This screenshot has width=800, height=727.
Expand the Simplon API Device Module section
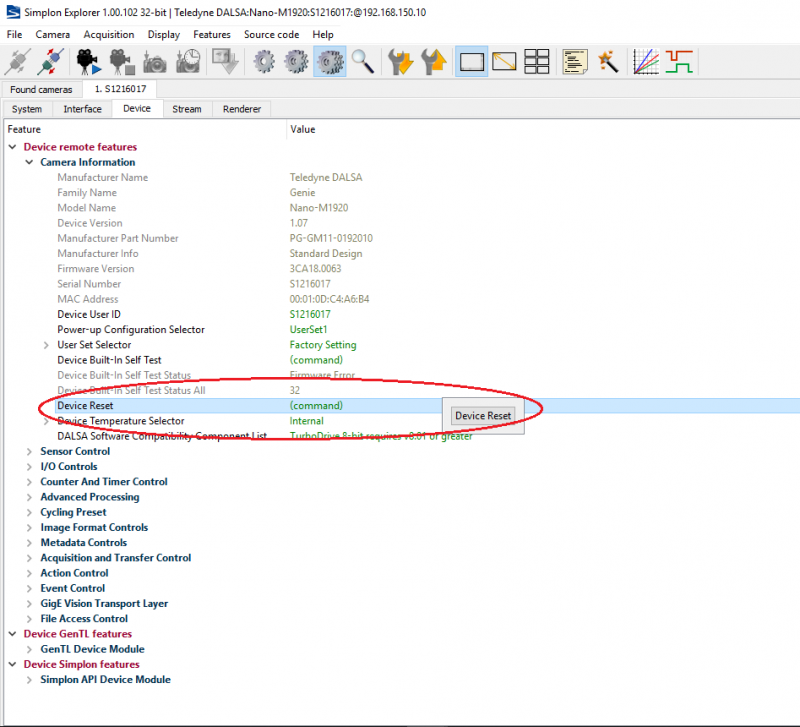tap(29, 680)
